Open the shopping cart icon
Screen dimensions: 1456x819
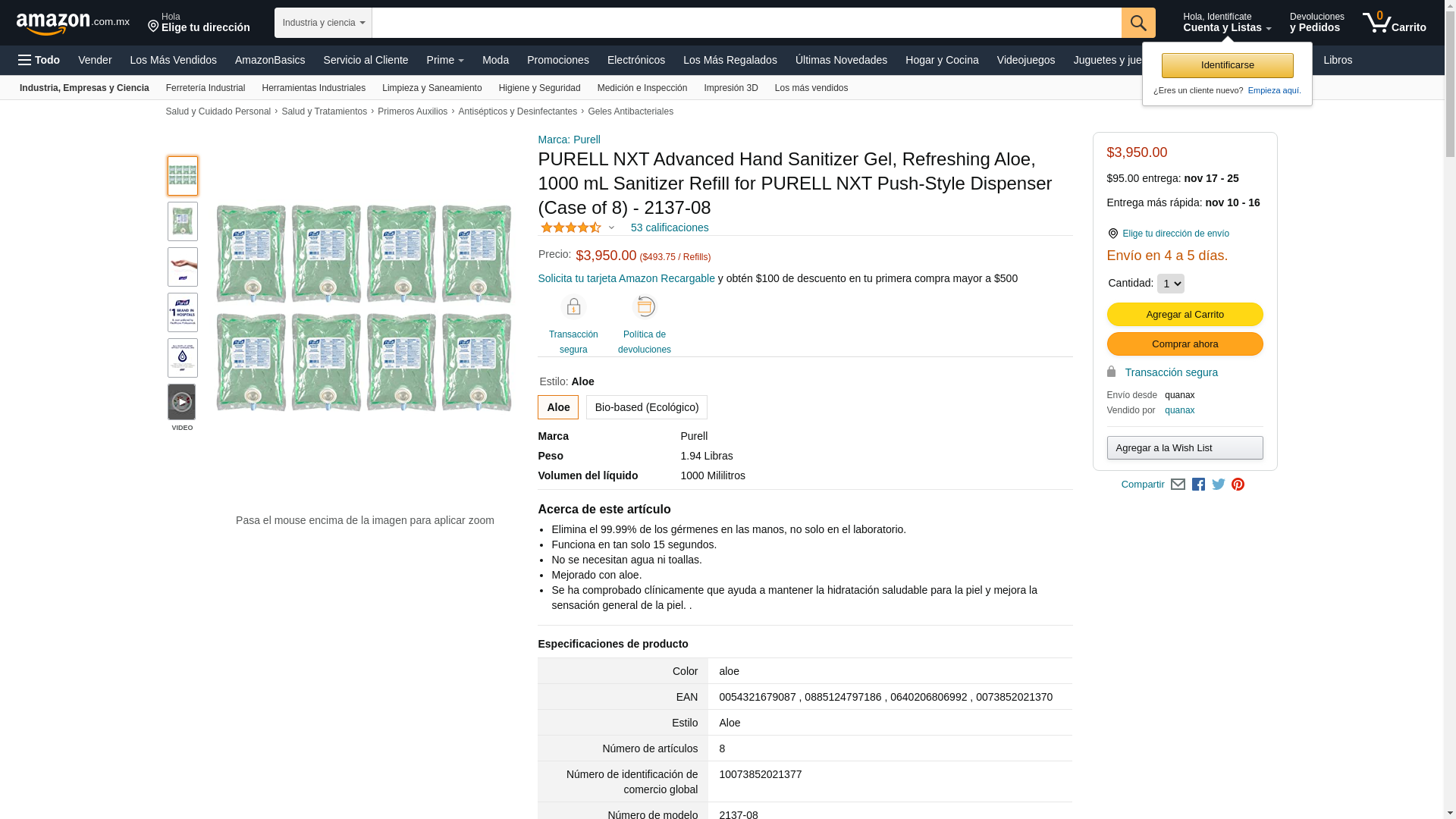(x=1394, y=23)
